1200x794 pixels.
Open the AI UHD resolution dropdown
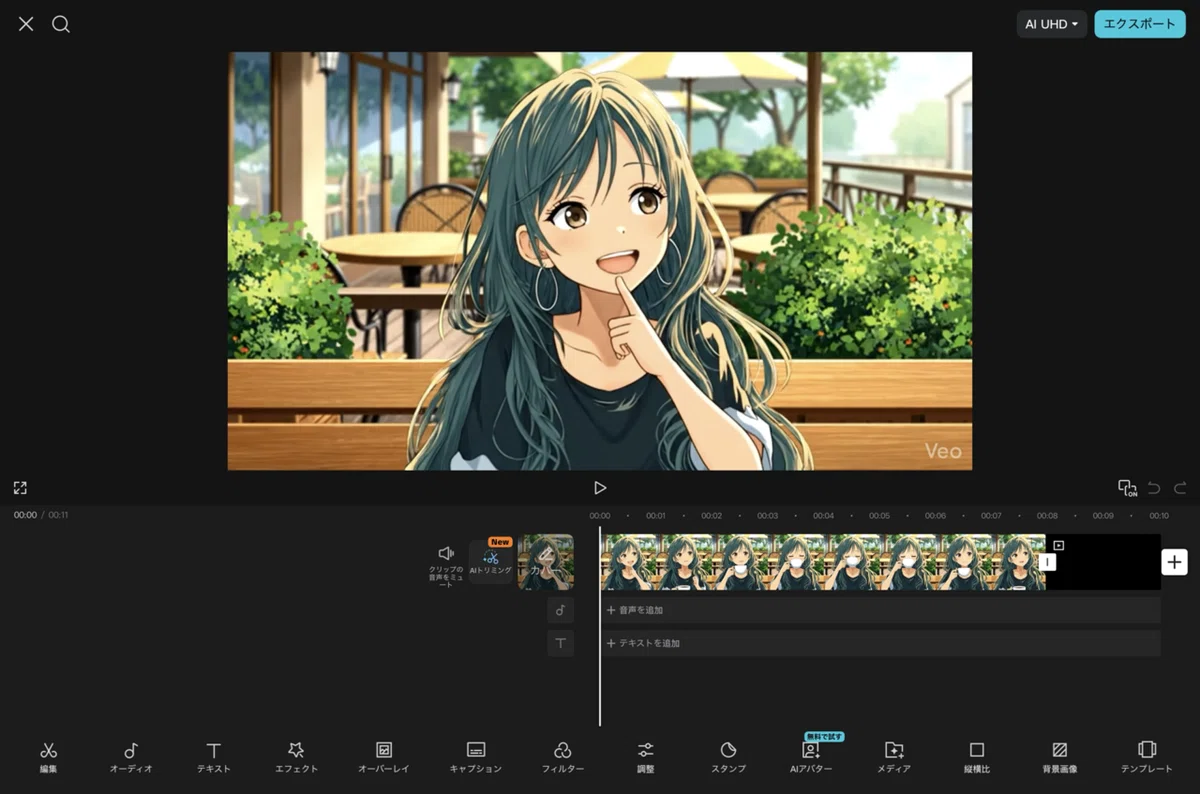tap(1051, 24)
